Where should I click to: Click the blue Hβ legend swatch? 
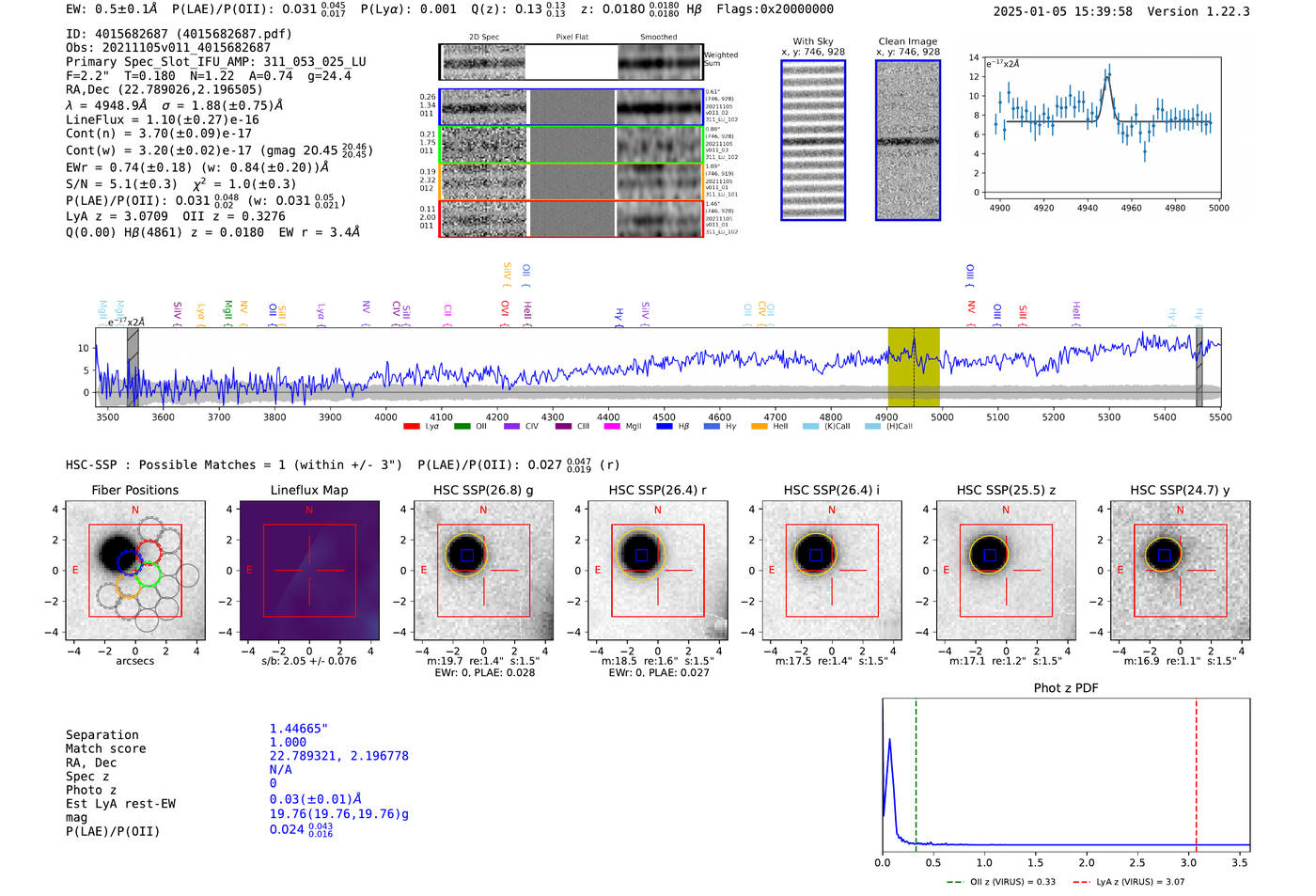click(664, 427)
